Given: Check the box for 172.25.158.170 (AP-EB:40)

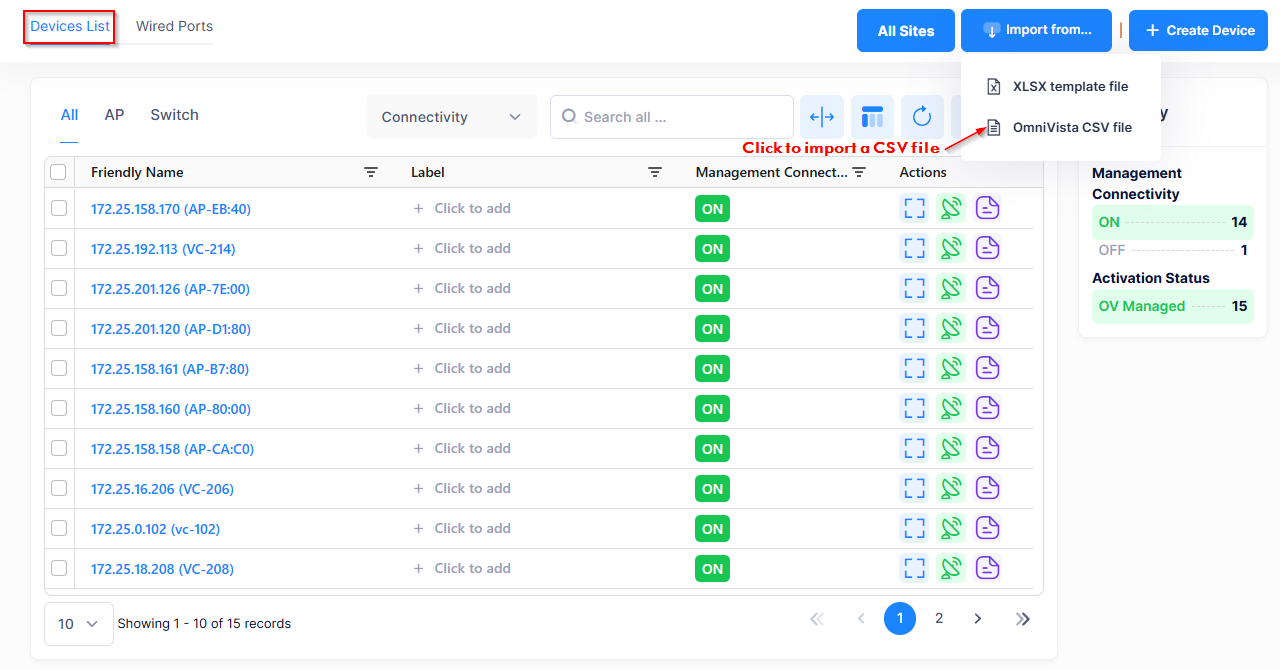Looking at the screenshot, I should [x=59, y=208].
